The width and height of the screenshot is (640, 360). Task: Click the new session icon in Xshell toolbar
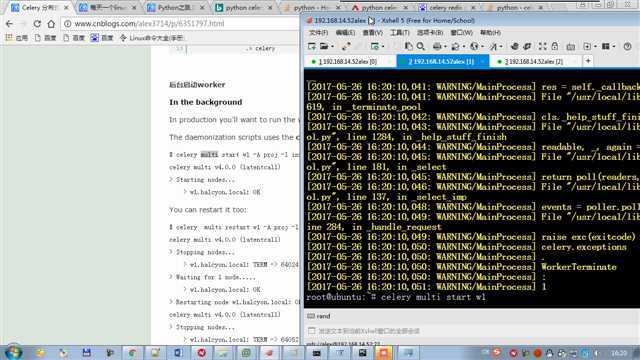point(312,47)
